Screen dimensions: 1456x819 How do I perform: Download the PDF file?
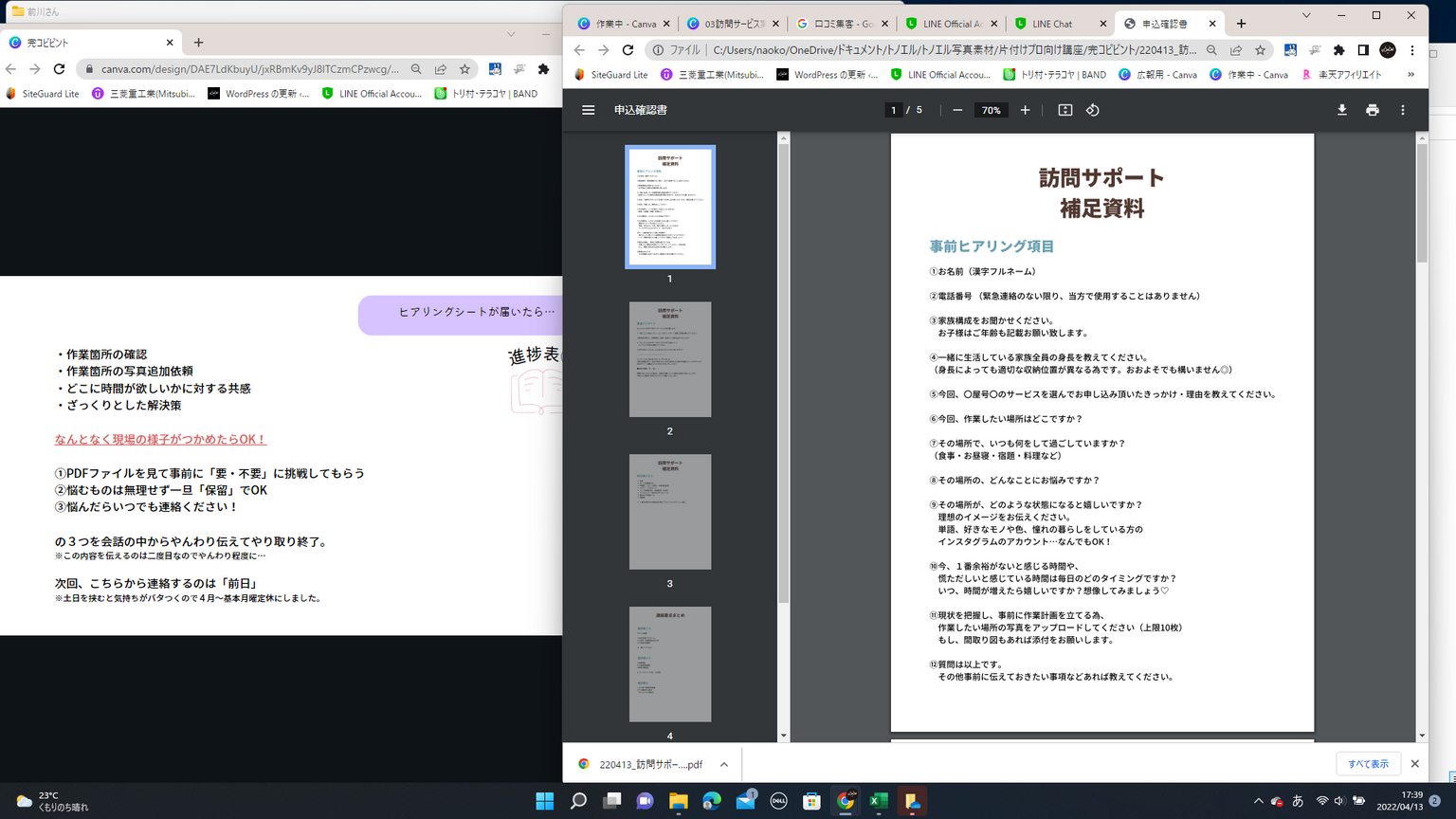(x=1341, y=110)
